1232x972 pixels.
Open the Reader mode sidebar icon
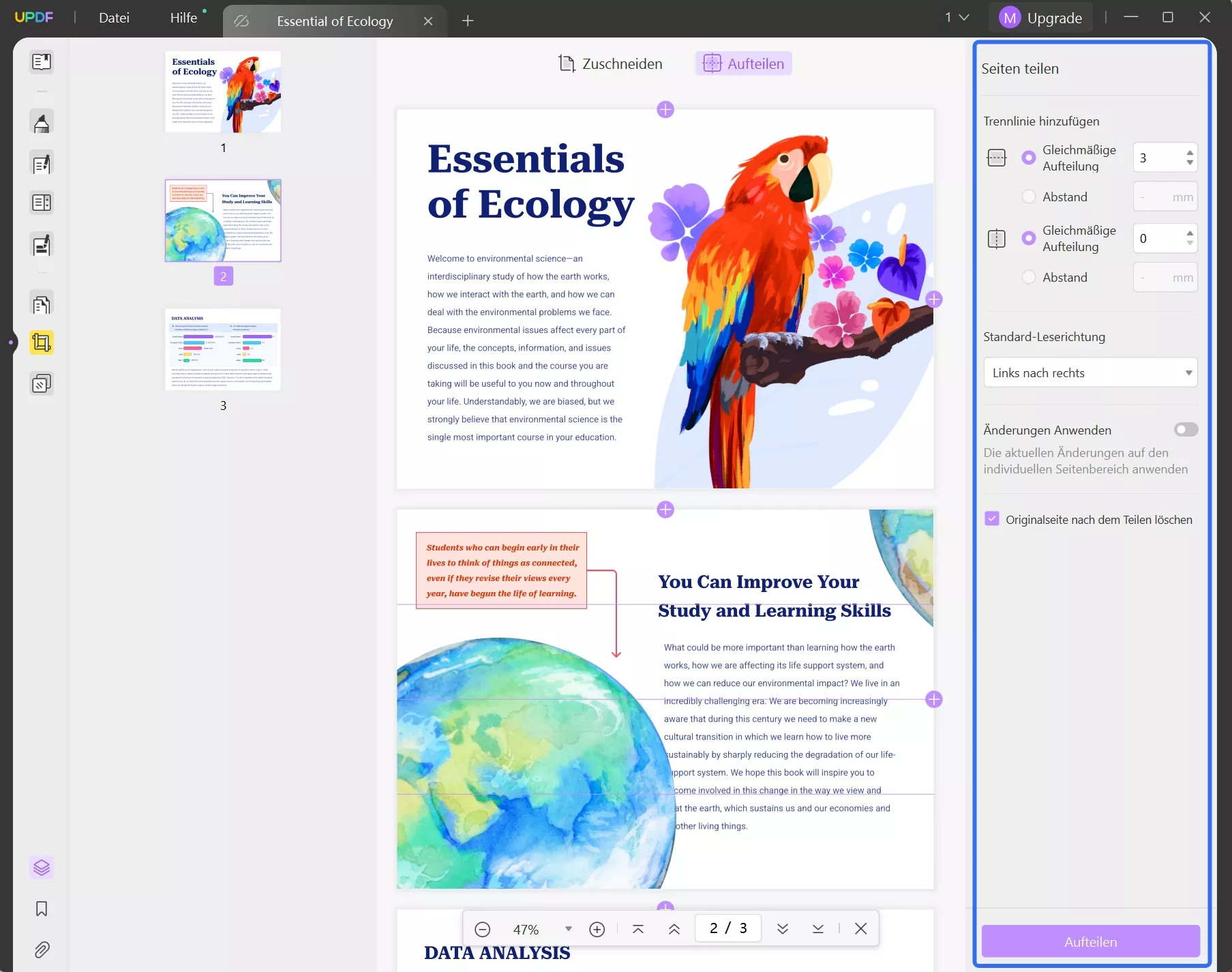[42, 62]
